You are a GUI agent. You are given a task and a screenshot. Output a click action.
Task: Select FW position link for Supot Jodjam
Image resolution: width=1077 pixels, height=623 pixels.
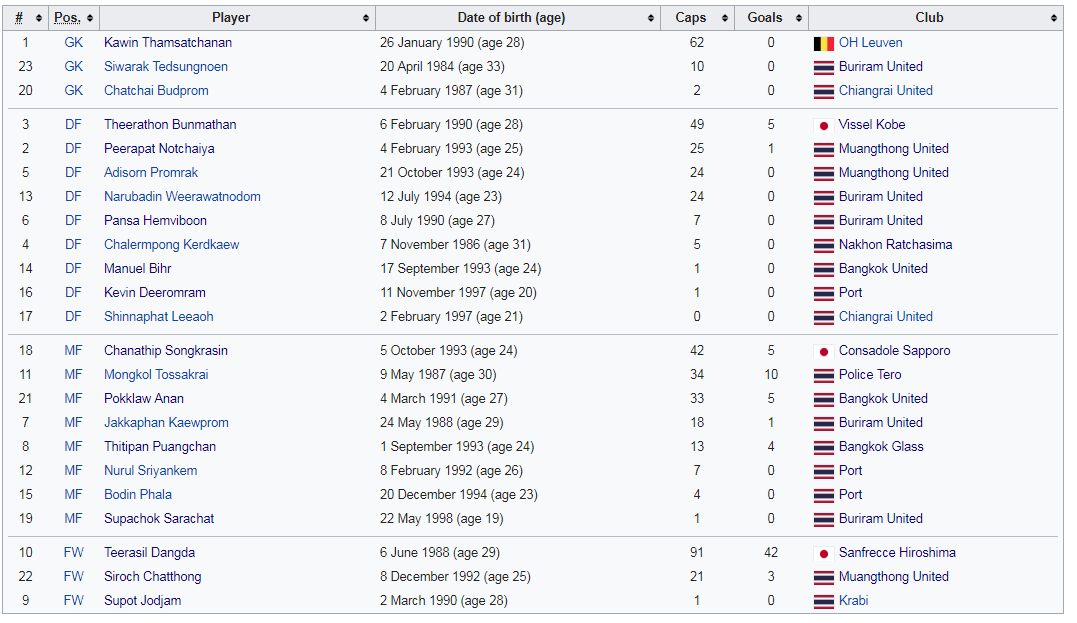click(73, 600)
